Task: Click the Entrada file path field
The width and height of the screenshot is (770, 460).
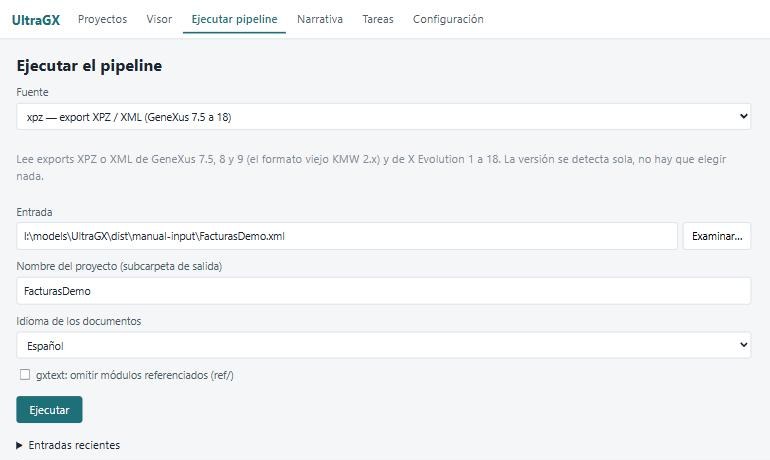Action: point(347,236)
